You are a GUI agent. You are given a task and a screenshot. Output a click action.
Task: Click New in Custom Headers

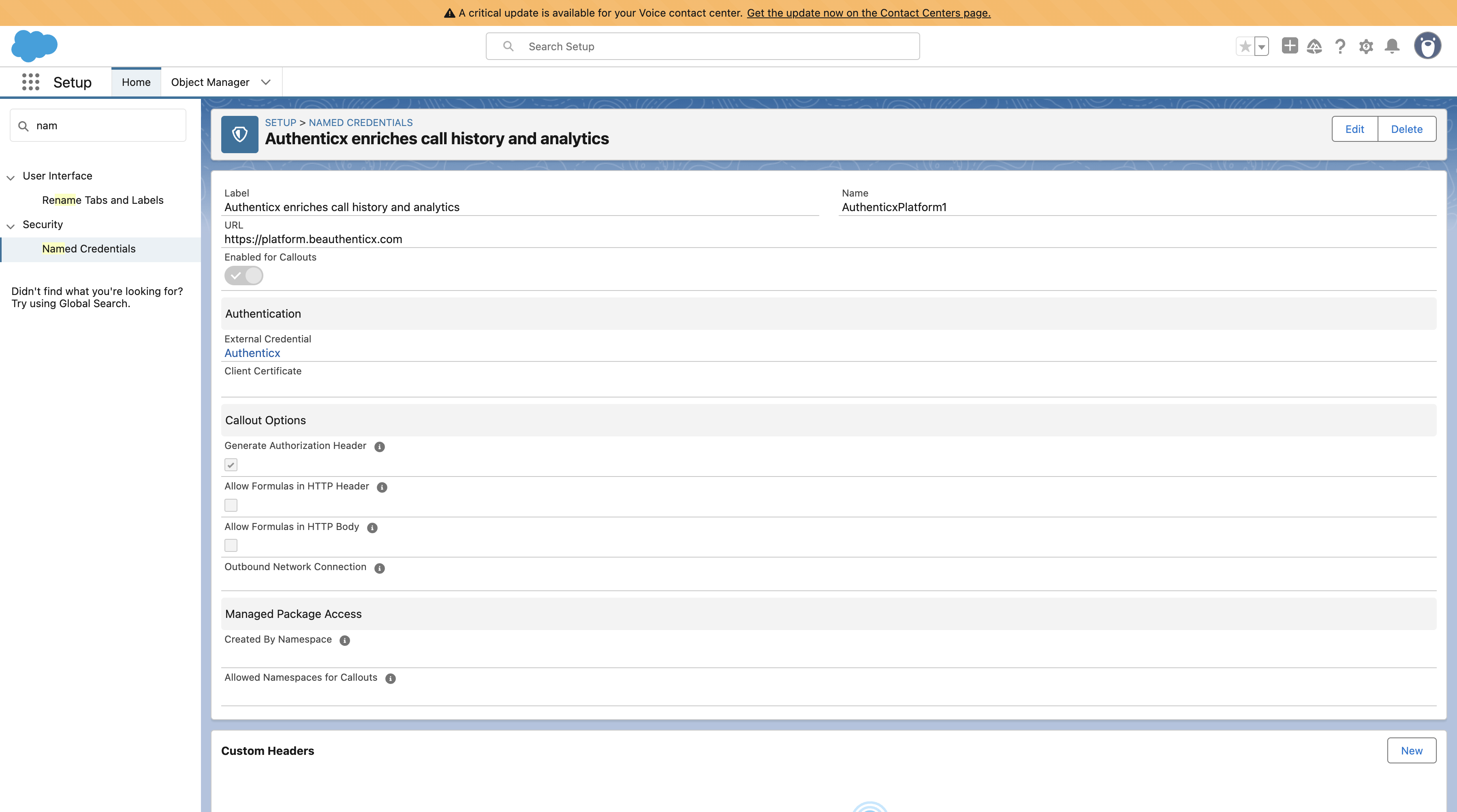point(1412,750)
